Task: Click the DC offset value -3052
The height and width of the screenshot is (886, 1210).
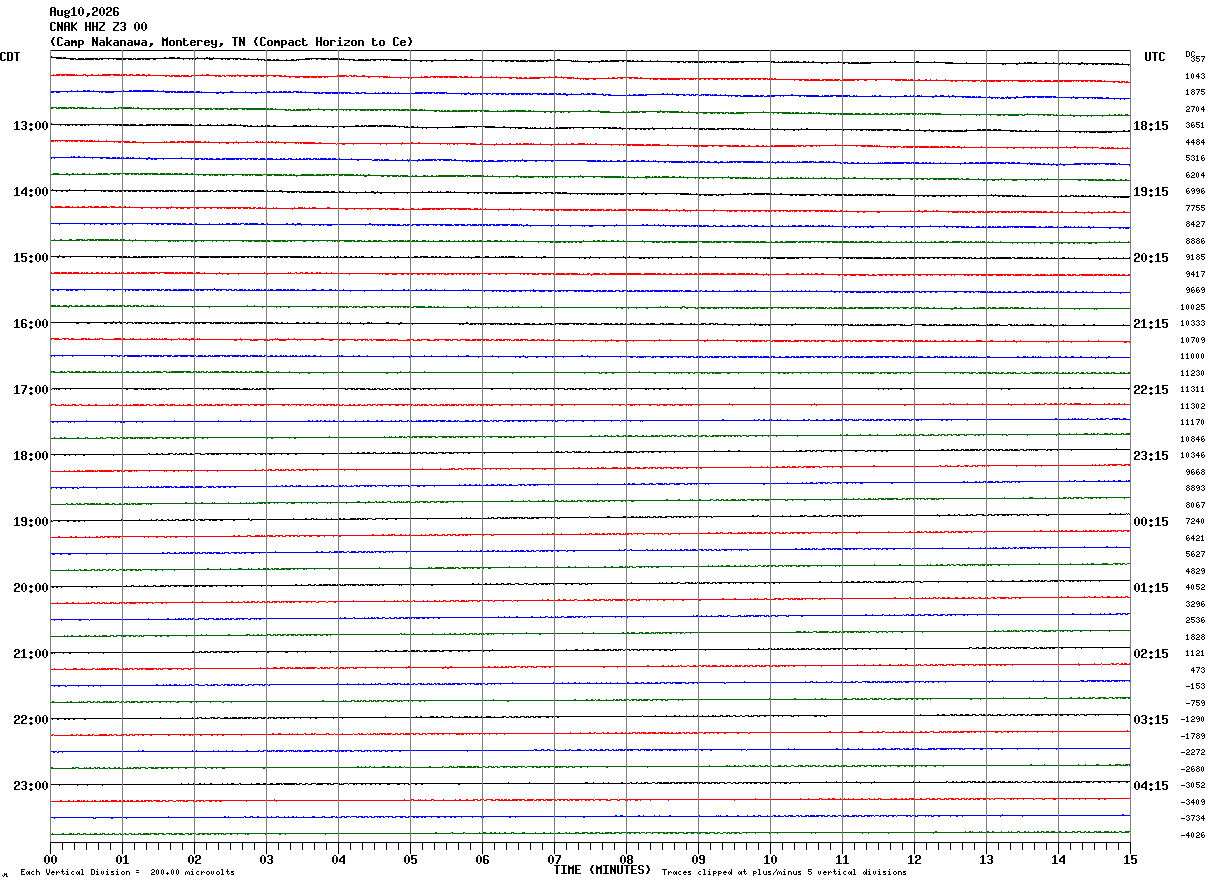Action: (1193, 786)
